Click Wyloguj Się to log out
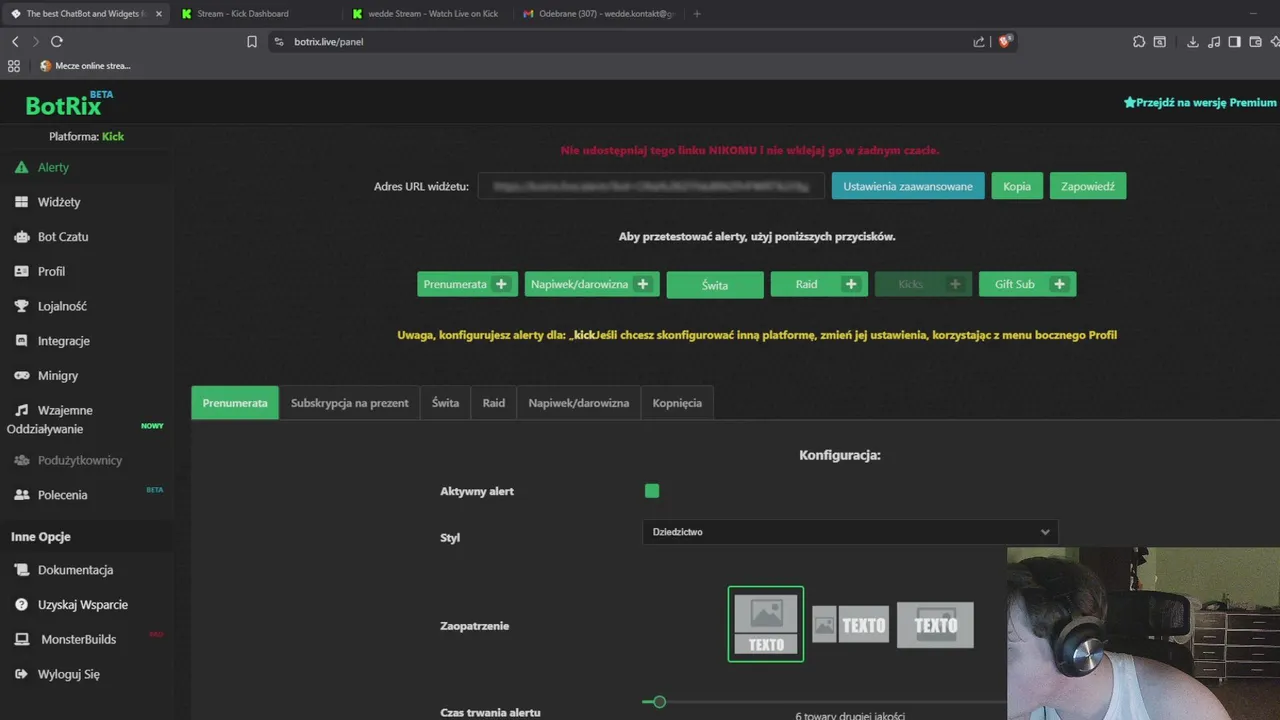1280x720 pixels. pyautogui.click(x=68, y=675)
